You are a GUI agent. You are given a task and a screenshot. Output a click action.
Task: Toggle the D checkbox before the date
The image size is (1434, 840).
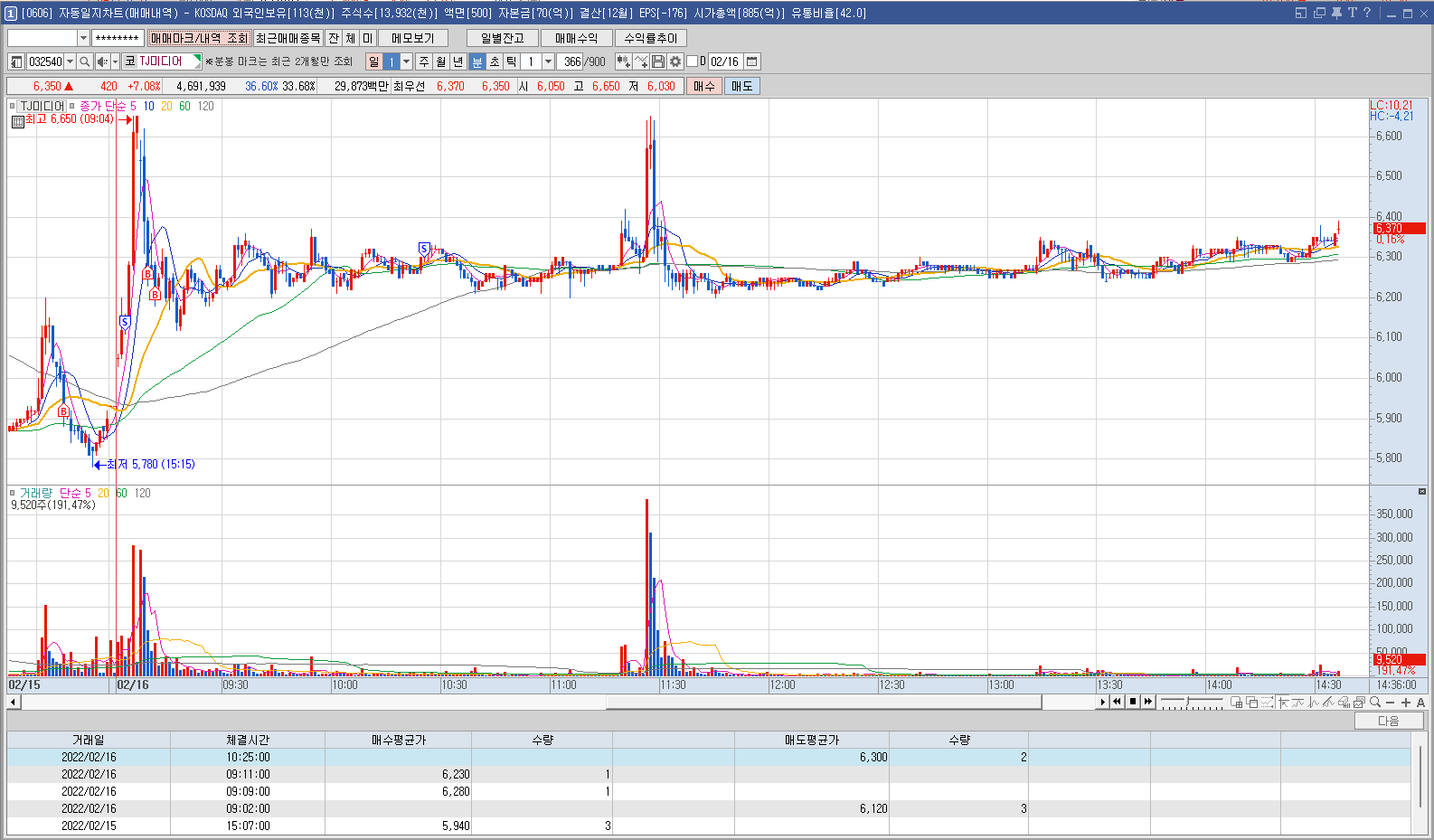[692, 61]
